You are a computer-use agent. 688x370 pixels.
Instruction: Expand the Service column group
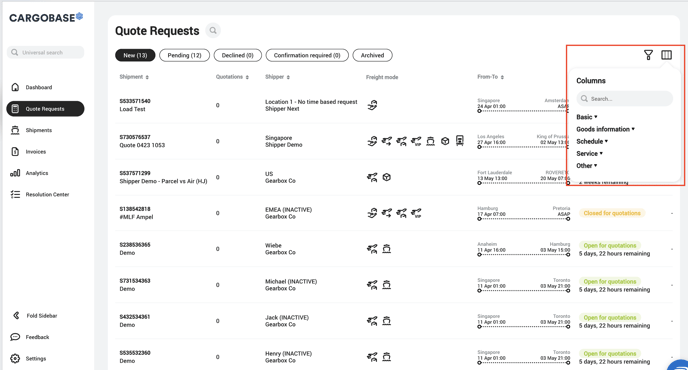pyautogui.click(x=589, y=154)
